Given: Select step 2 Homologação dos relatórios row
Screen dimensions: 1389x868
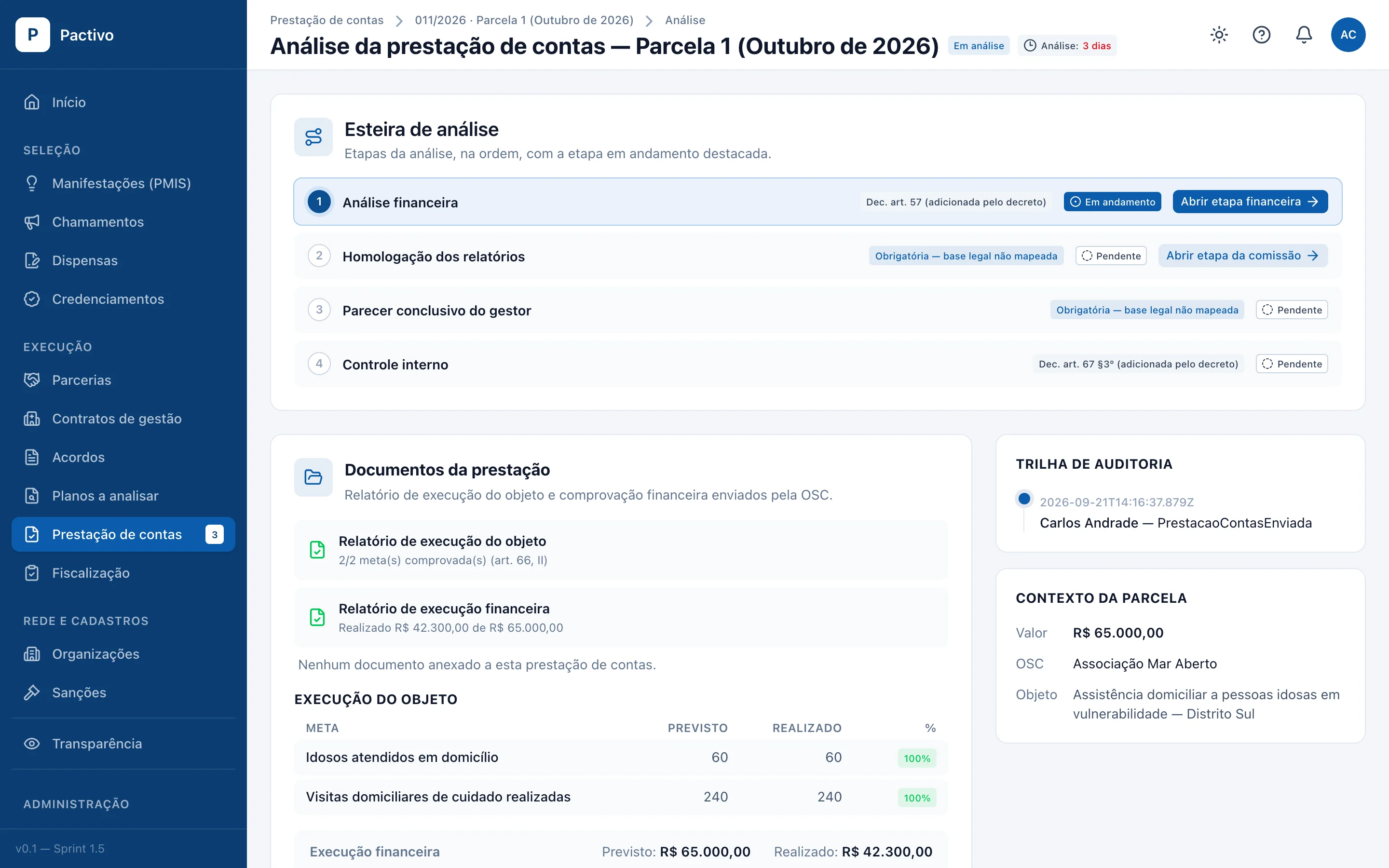Looking at the screenshot, I should coord(817,256).
